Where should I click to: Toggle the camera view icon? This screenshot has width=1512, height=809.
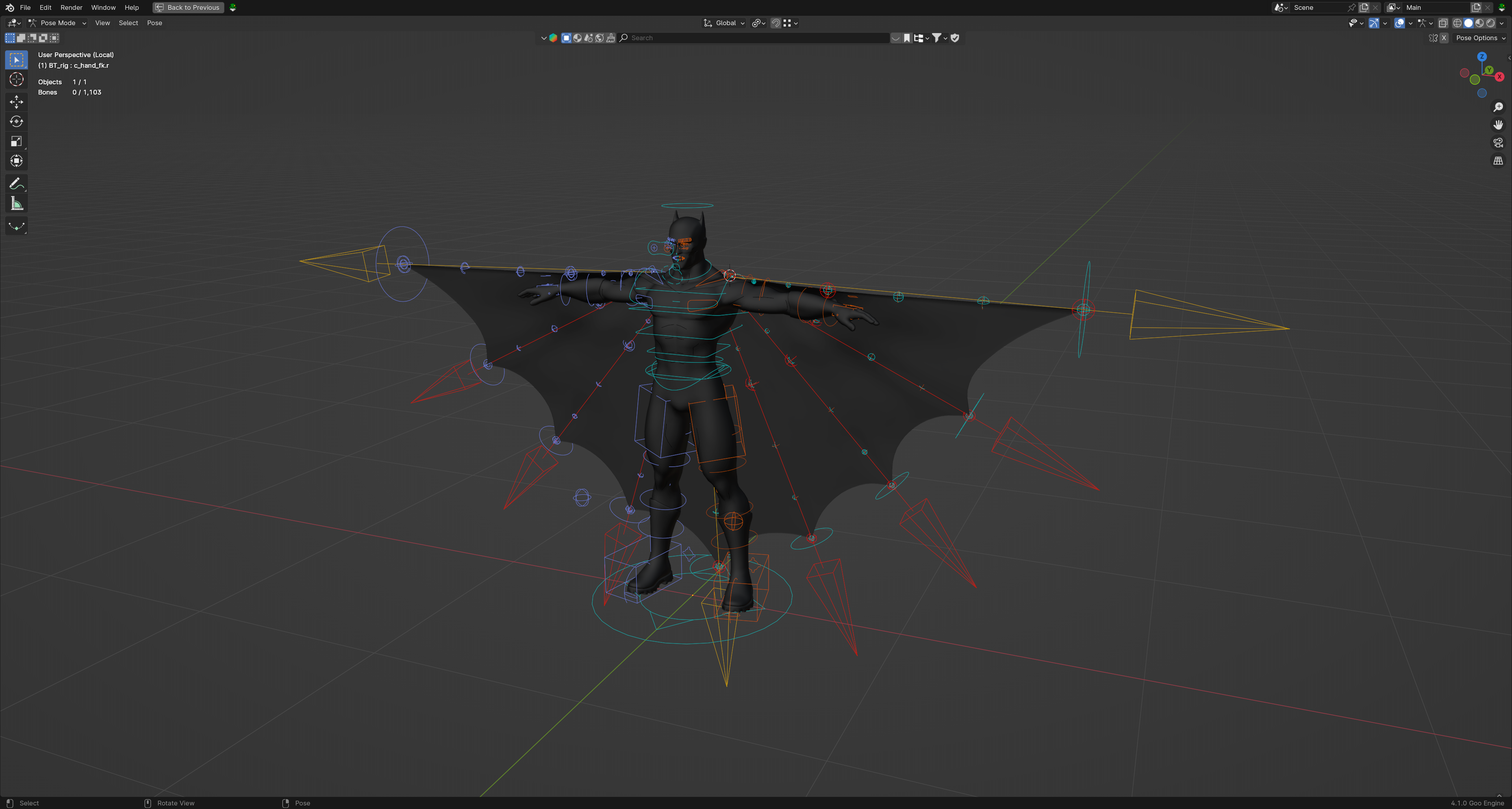coord(1498,143)
